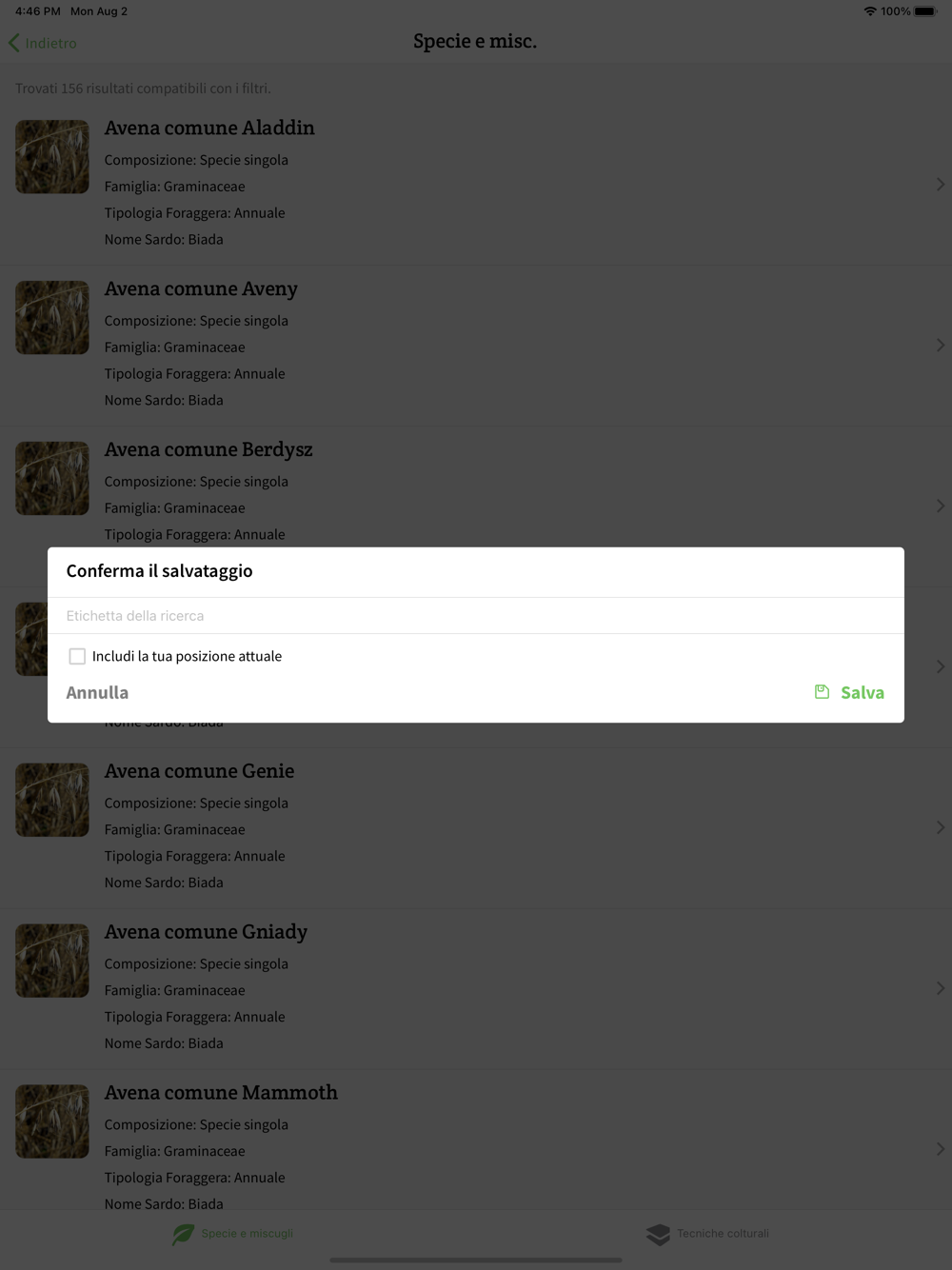Screen dimensions: 952x1270
Task: Expand Avena comune Aladdin row chevron
Action: [940, 184]
